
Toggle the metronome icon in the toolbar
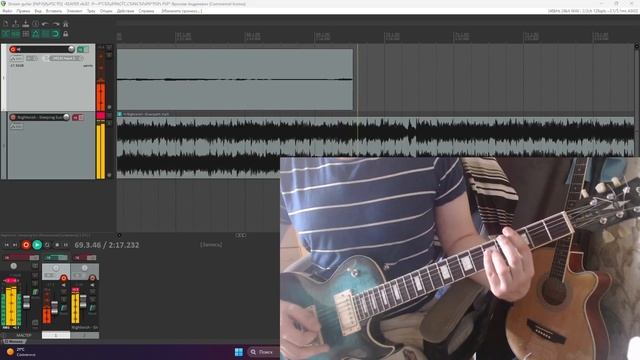65,24
